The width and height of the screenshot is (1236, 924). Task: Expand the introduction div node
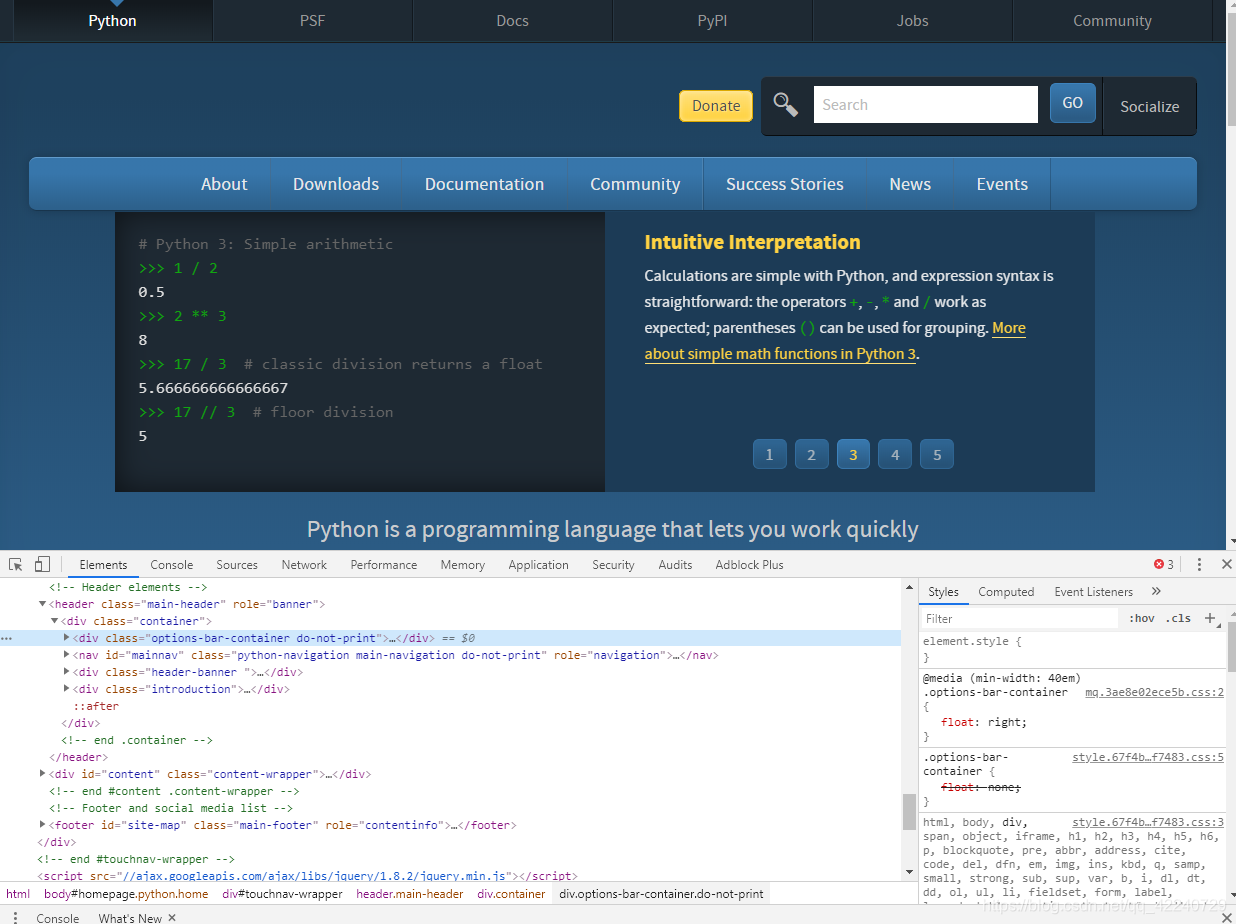click(x=67, y=689)
